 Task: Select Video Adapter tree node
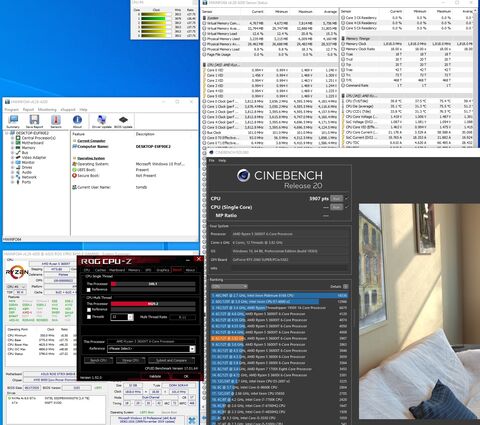coord(34,157)
